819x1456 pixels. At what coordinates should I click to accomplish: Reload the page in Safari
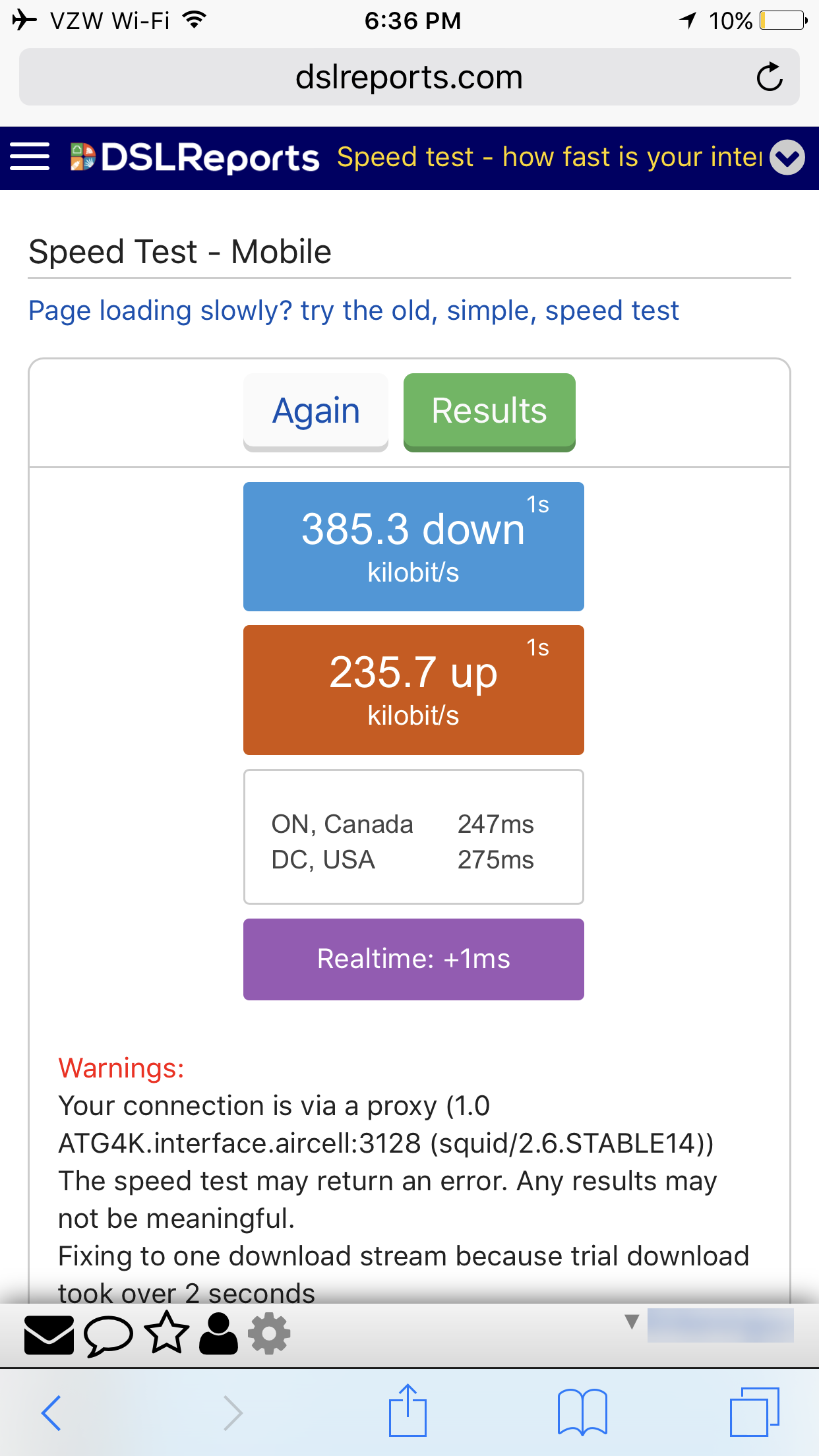coord(770,77)
